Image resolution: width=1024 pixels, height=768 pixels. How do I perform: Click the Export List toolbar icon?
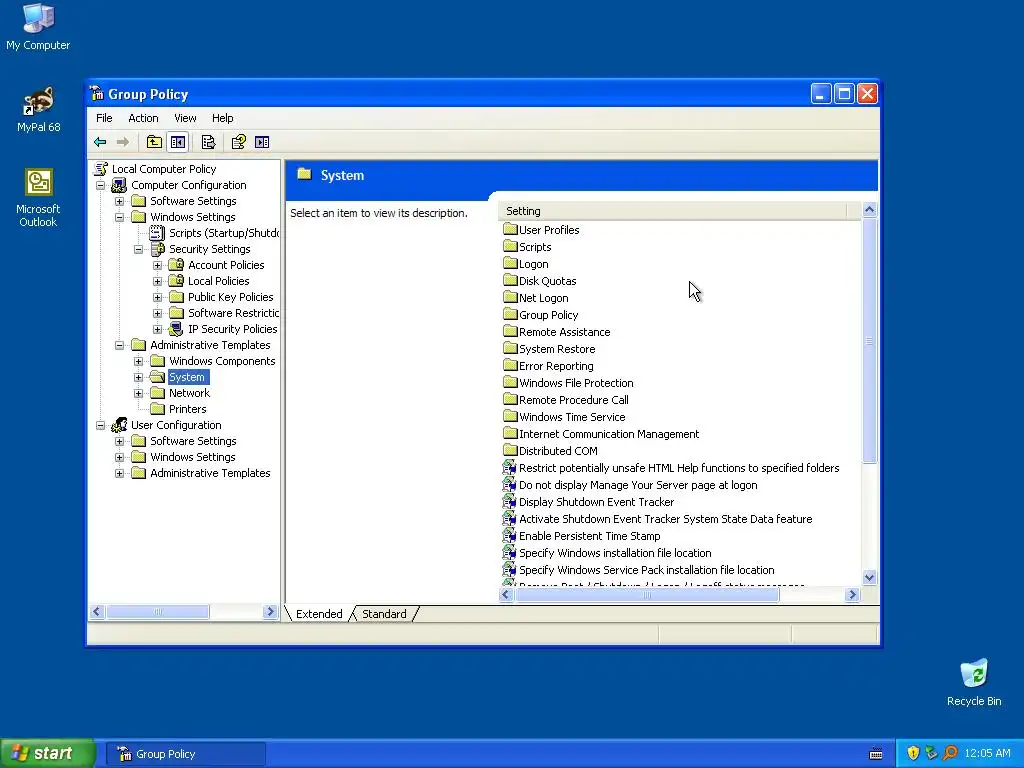click(208, 142)
